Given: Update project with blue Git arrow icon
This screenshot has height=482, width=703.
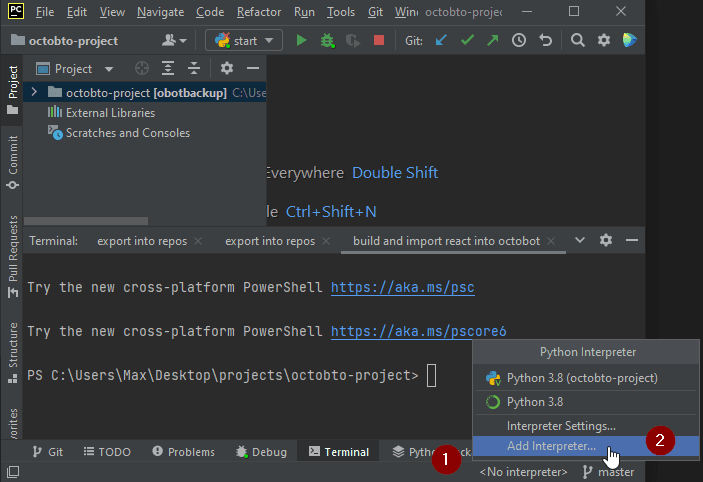Looking at the screenshot, I should pyautogui.click(x=441, y=41).
